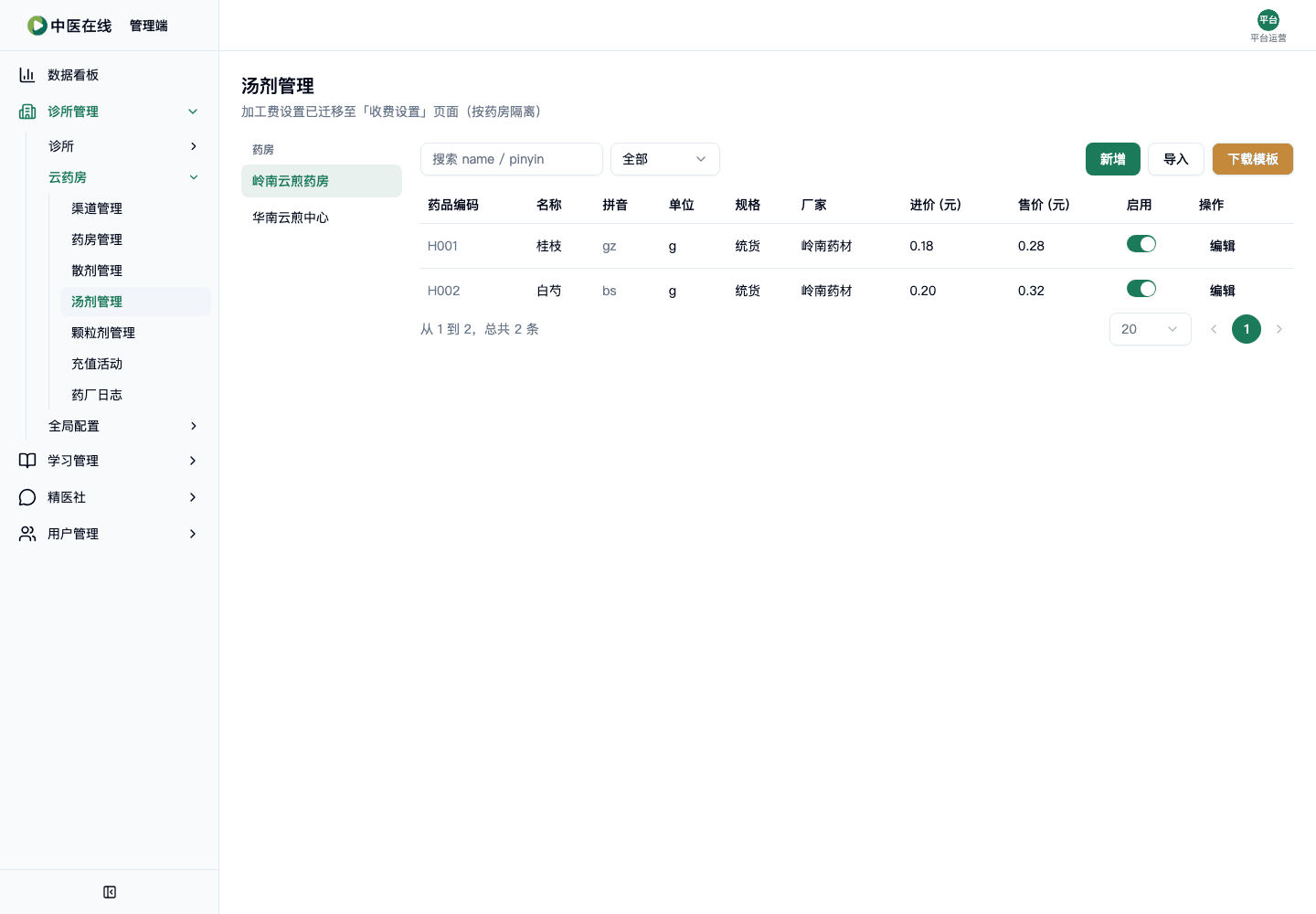Click the 桂枝 name cell
The image size is (1316, 914).
(x=549, y=246)
